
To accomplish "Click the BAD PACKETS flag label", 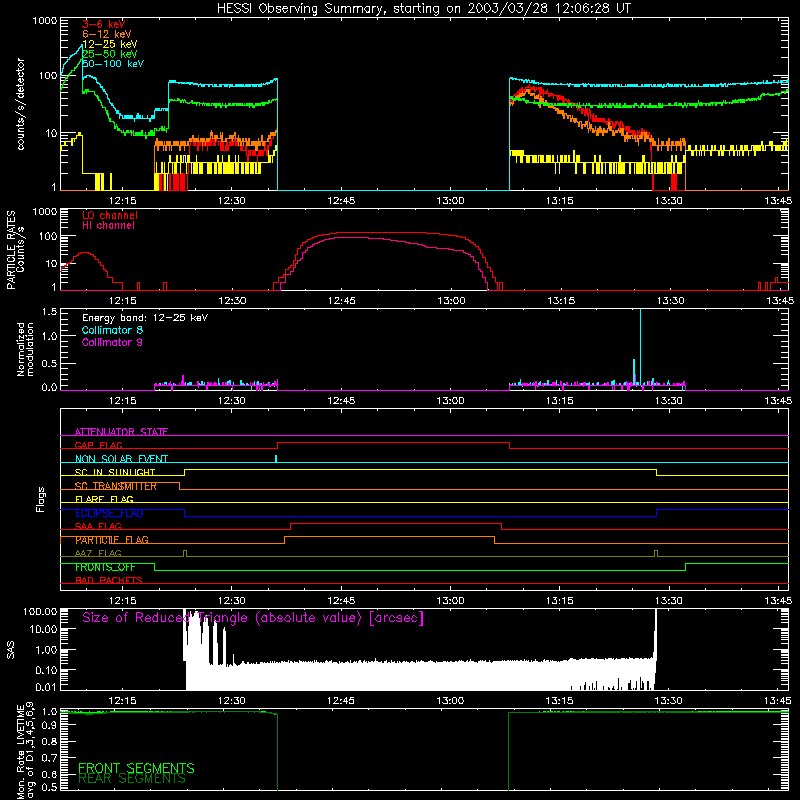I will 109,580.
